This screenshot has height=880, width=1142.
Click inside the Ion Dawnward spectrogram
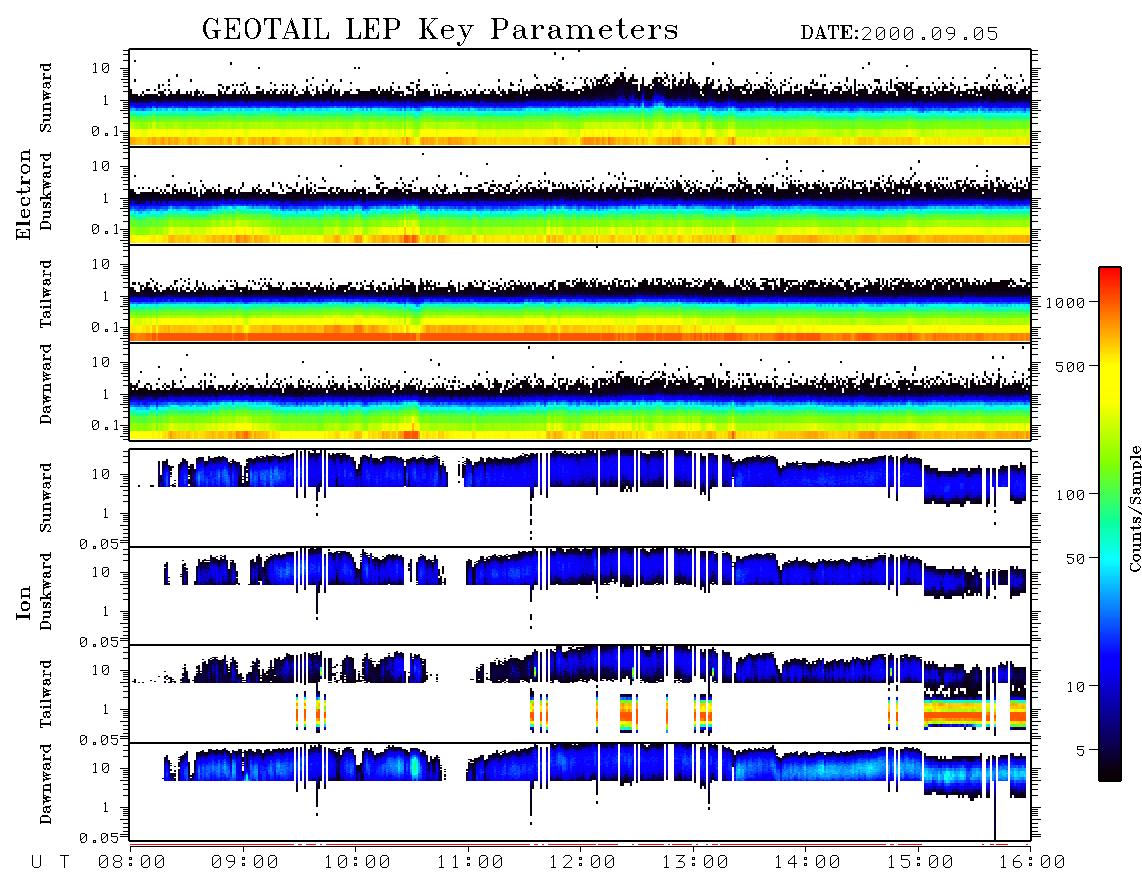(580, 791)
